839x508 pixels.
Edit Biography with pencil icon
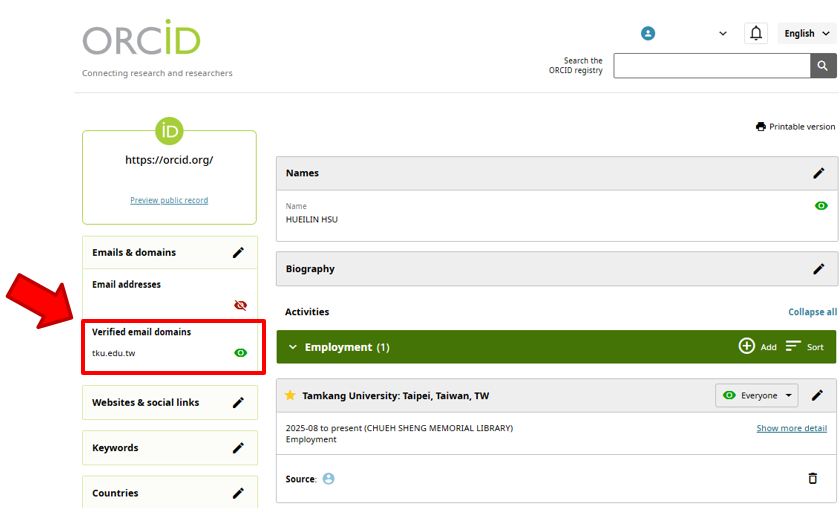[x=819, y=269]
